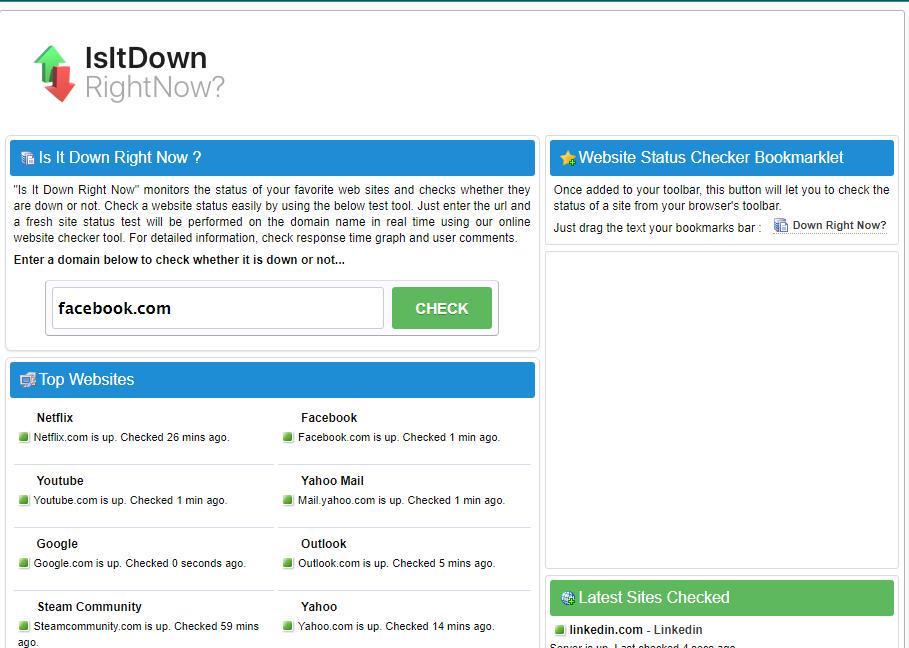The height and width of the screenshot is (648, 909).
Task: Click the globe icon beside Latest Sites Checked
Action: click(x=568, y=598)
